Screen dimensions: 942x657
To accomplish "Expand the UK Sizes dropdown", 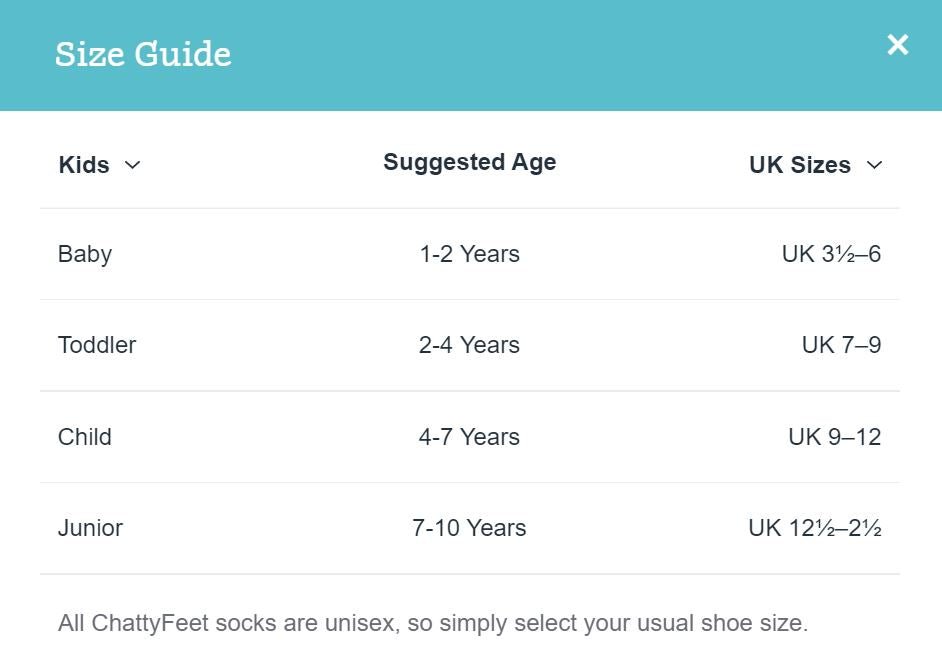I will (x=816, y=165).
